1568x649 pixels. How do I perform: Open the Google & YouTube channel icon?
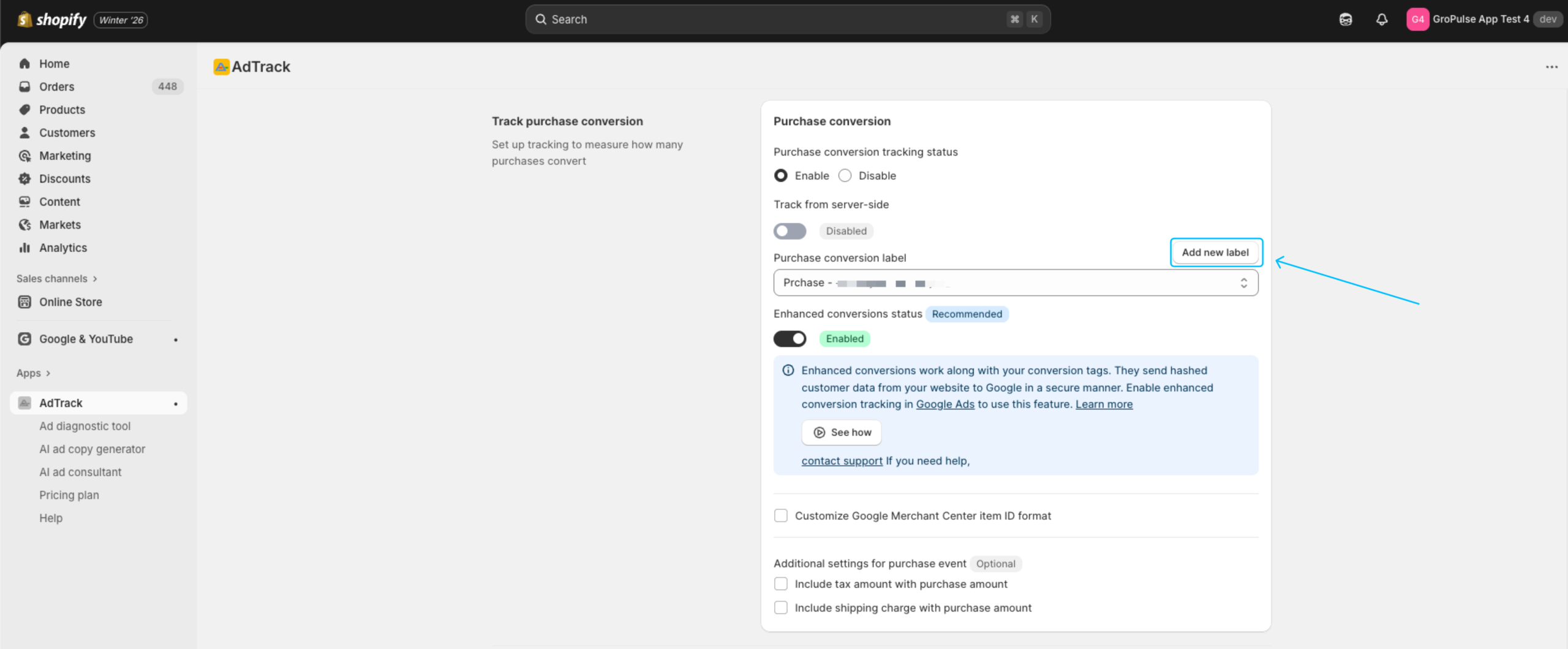point(24,338)
